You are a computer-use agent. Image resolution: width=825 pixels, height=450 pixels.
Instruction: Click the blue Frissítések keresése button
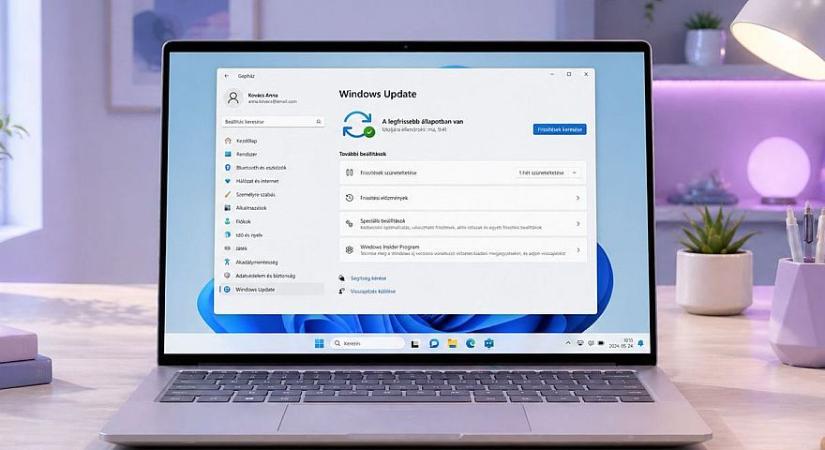coord(559,129)
